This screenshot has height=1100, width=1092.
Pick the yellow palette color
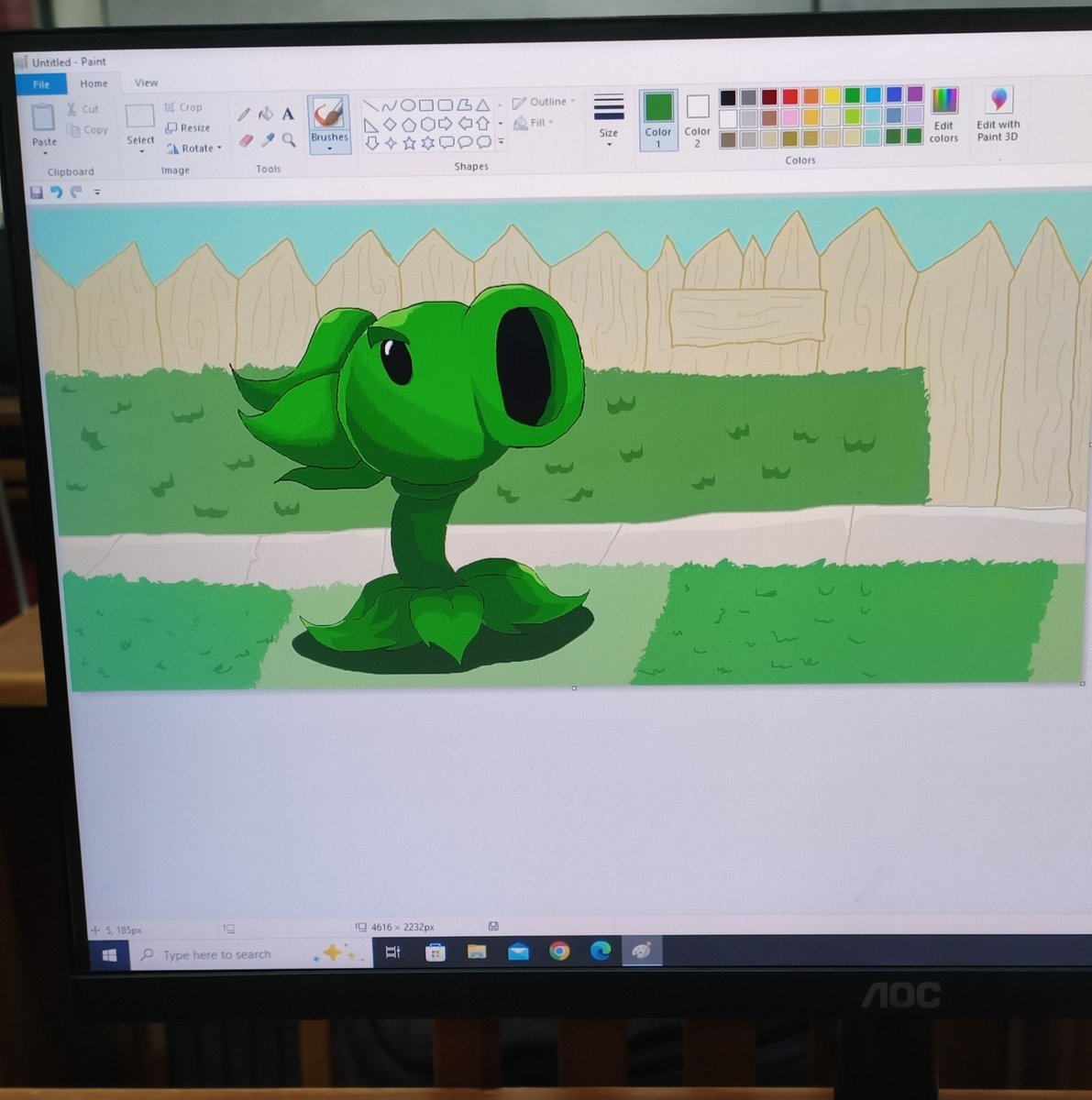tap(832, 95)
